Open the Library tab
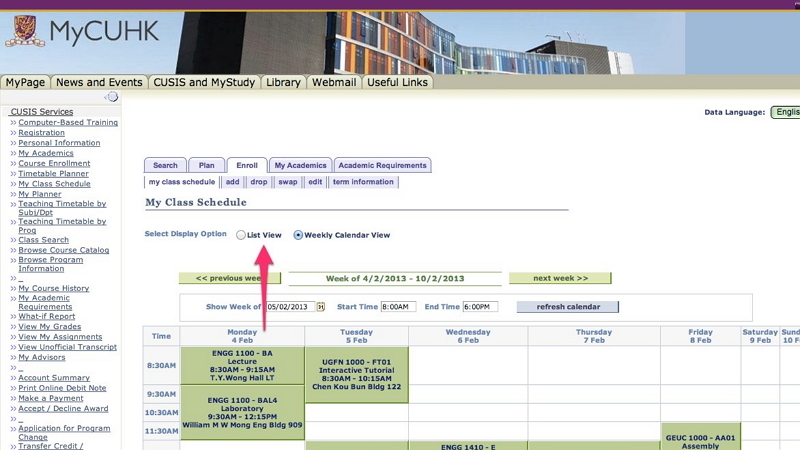This screenshot has width=800, height=450. pos(283,82)
